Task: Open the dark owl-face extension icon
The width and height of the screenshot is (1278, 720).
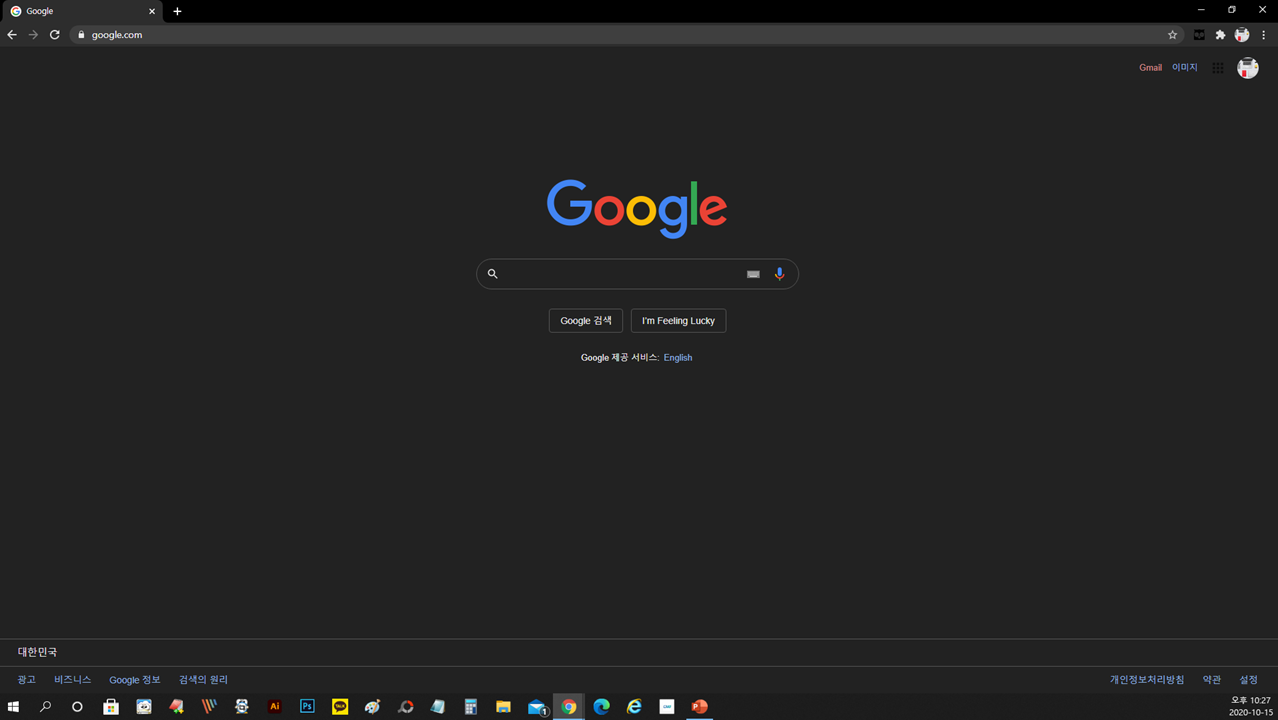Action: 1199,35
